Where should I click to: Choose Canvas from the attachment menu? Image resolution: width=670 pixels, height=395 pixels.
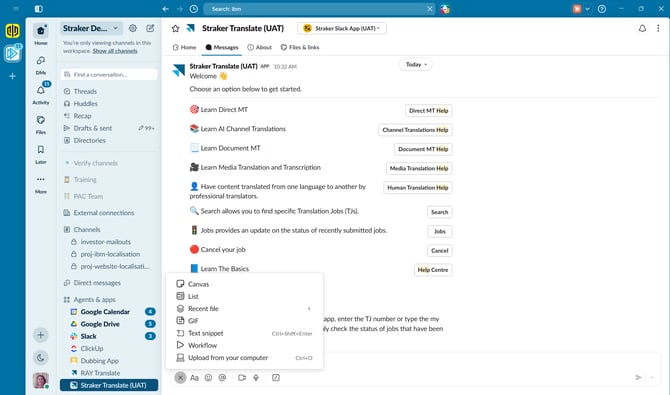point(244,284)
